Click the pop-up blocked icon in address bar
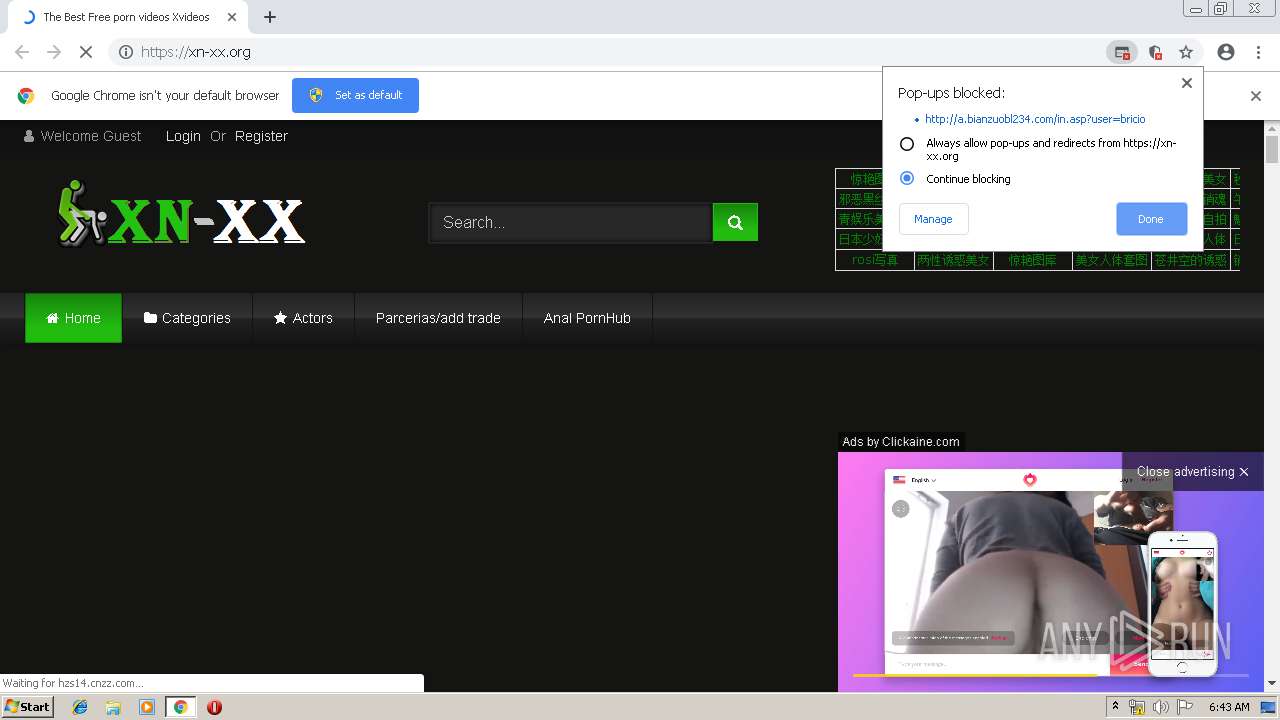 [x=1122, y=52]
